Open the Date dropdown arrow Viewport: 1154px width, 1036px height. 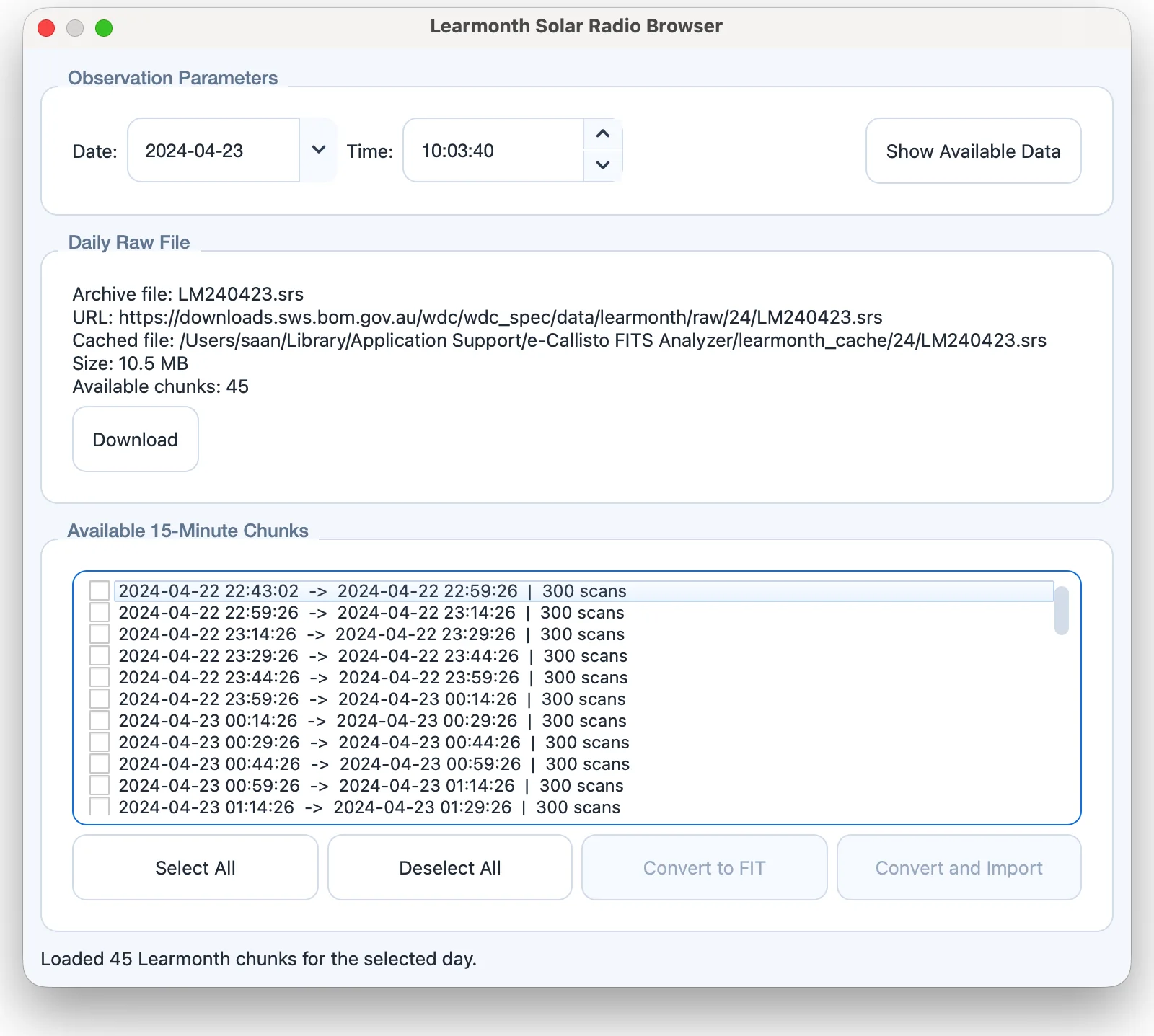pos(318,150)
